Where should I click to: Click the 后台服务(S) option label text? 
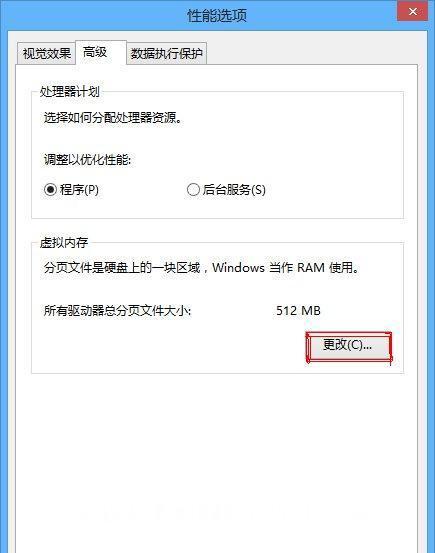pyautogui.click(x=234, y=190)
